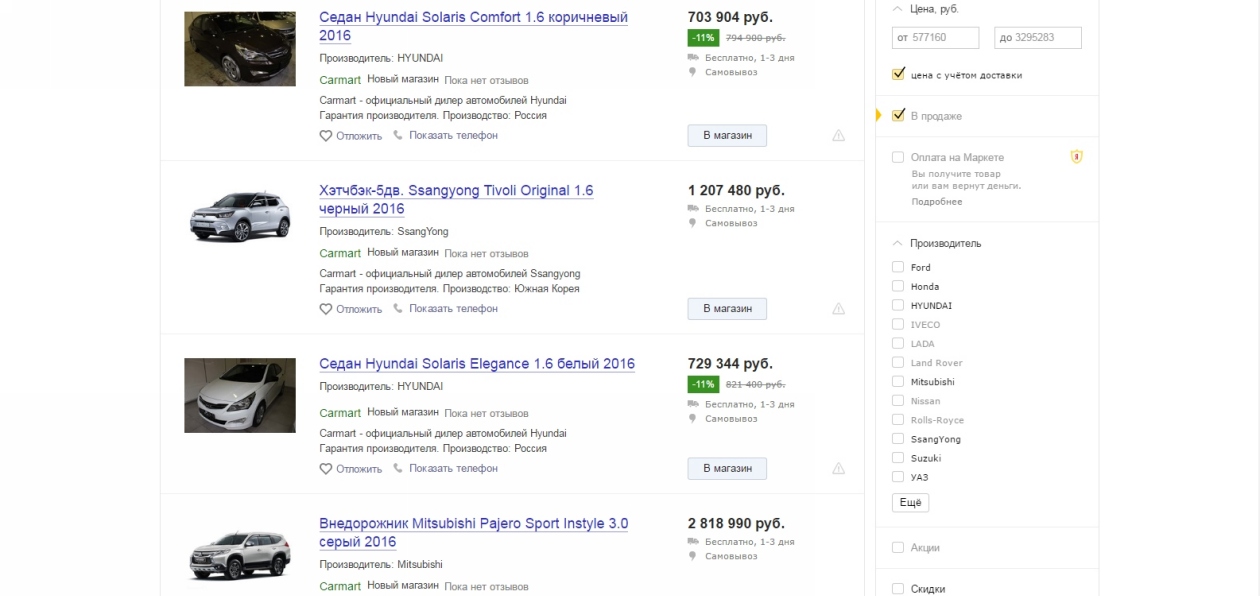Click phone icon on Ssangyong Tivoli listing
1260x596 pixels.
click(398, 309)
